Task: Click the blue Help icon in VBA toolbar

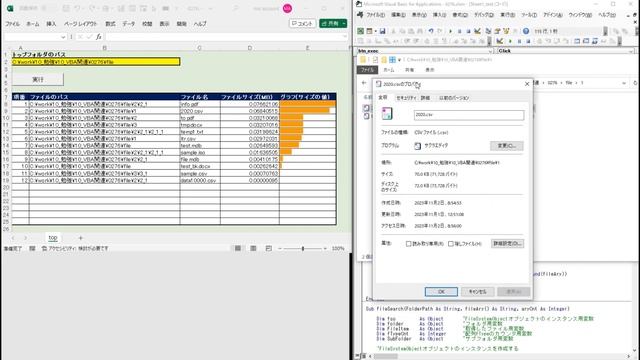Action: click(526, 31)
